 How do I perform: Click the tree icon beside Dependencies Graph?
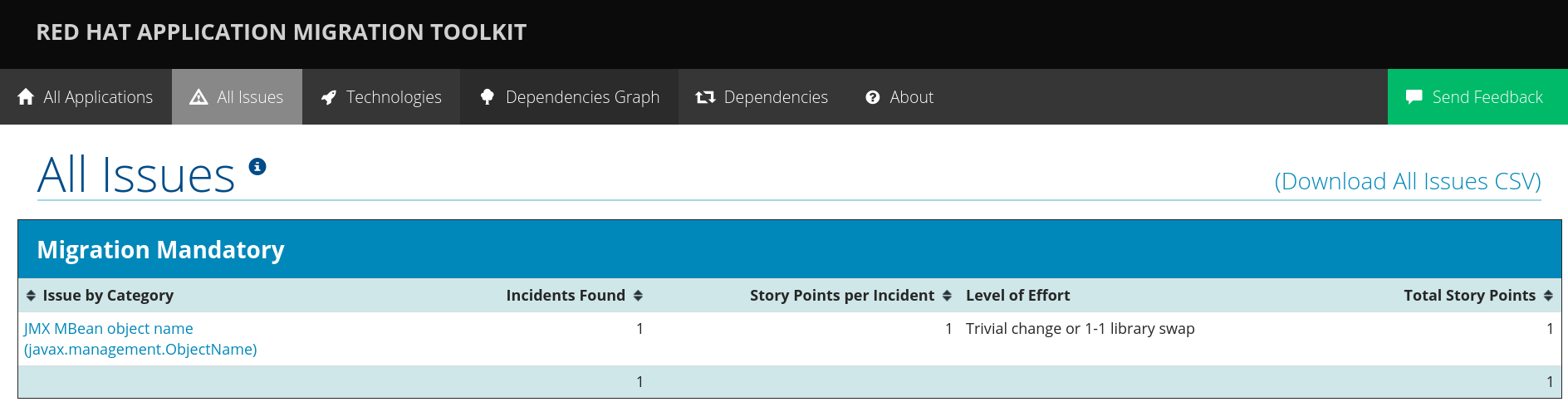point(488,97)
